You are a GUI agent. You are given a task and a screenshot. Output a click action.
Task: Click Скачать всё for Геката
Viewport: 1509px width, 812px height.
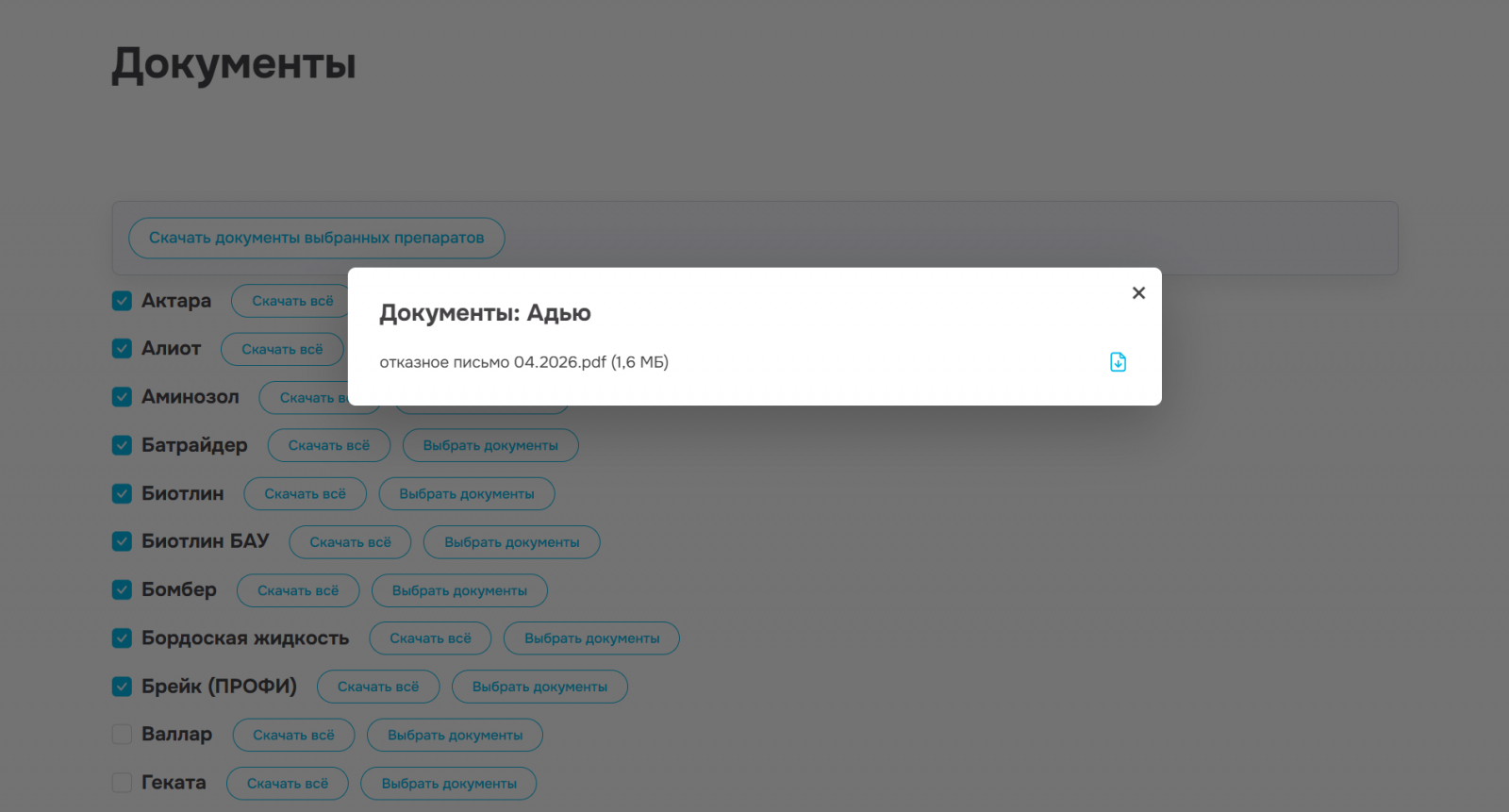[288, 784]
